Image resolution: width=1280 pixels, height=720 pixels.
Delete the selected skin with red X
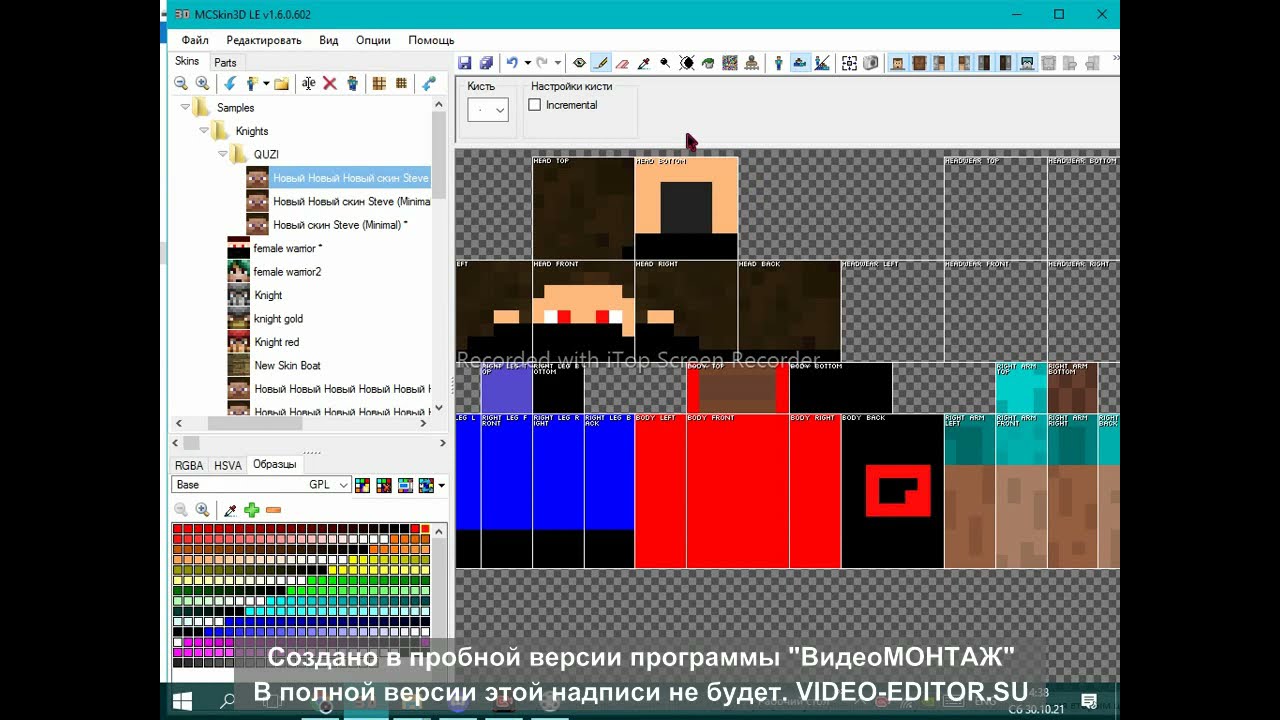329,84
